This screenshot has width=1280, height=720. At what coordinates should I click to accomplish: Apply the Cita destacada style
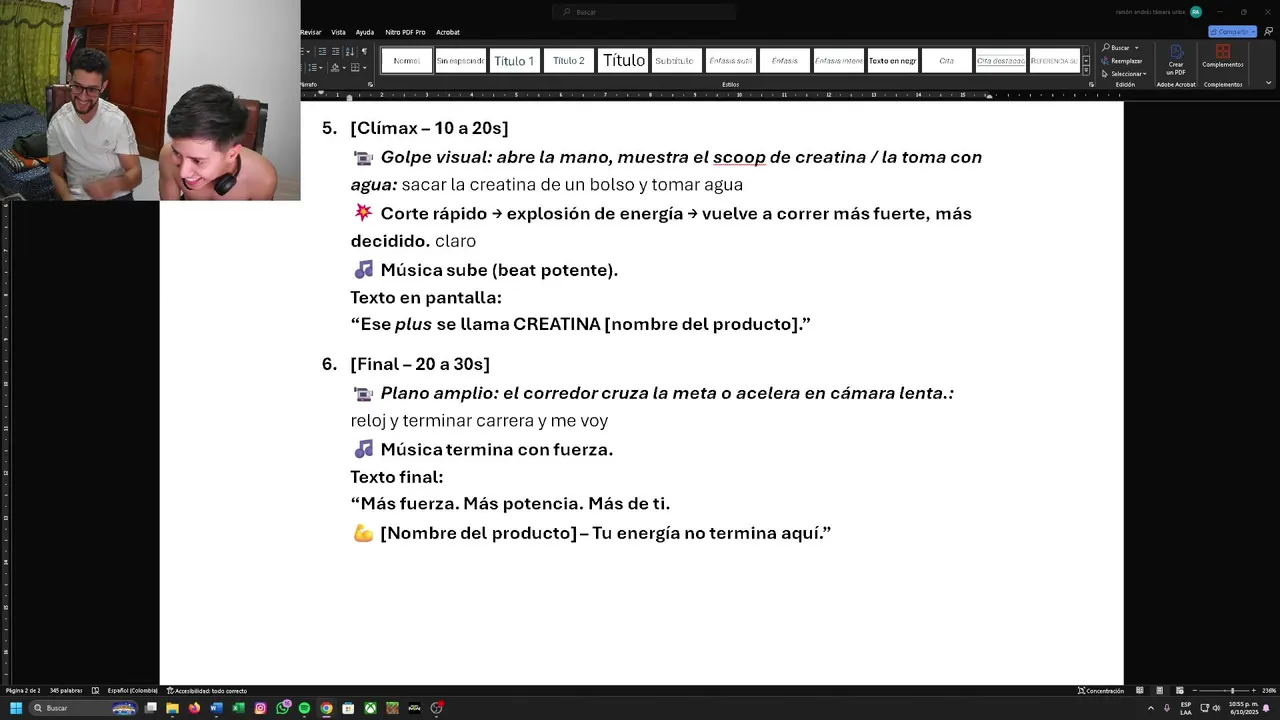click(x=1001, y=61)
